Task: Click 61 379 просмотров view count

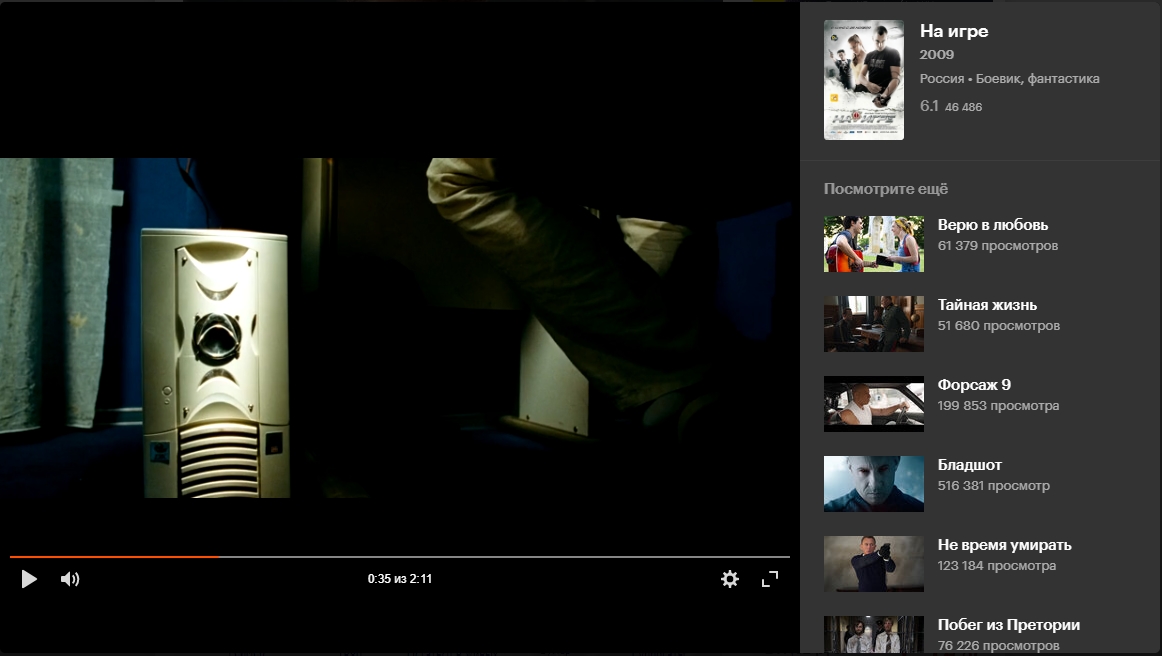Action: click(997, 245)
